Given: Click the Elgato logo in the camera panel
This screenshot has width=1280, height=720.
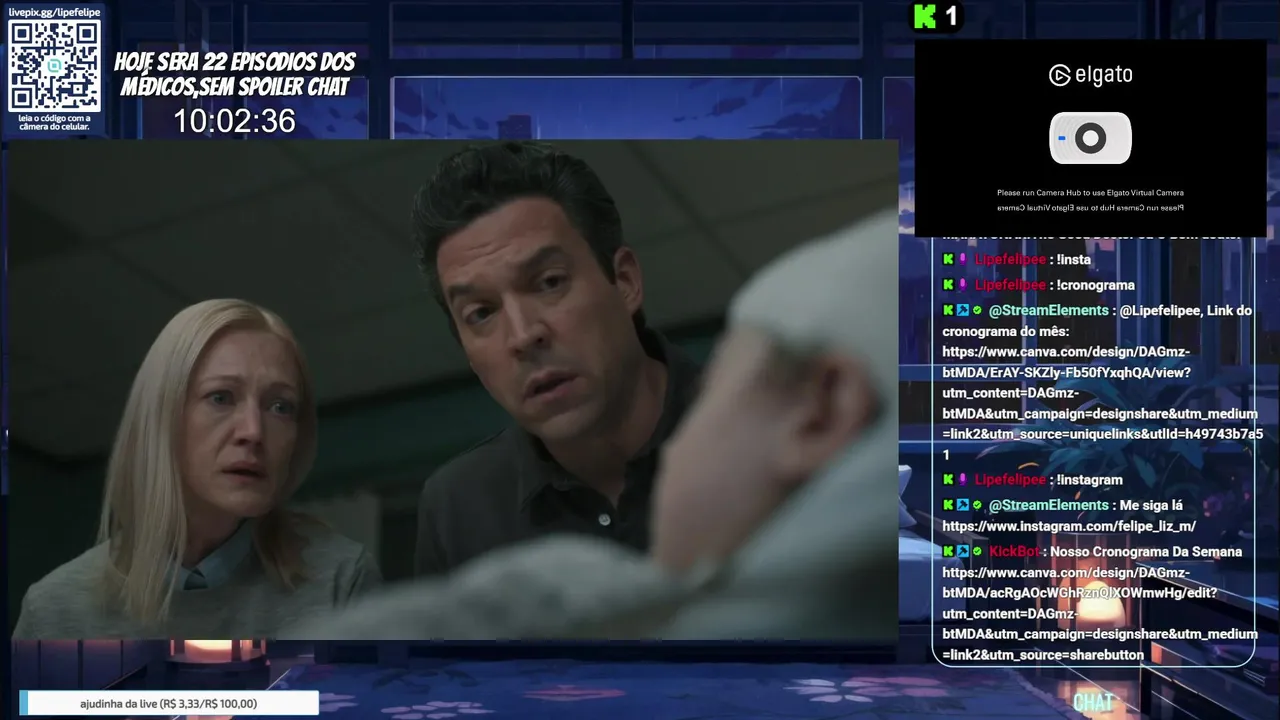Looking at the screenshot, I should pyautogui.click(x=1090, y=75).
